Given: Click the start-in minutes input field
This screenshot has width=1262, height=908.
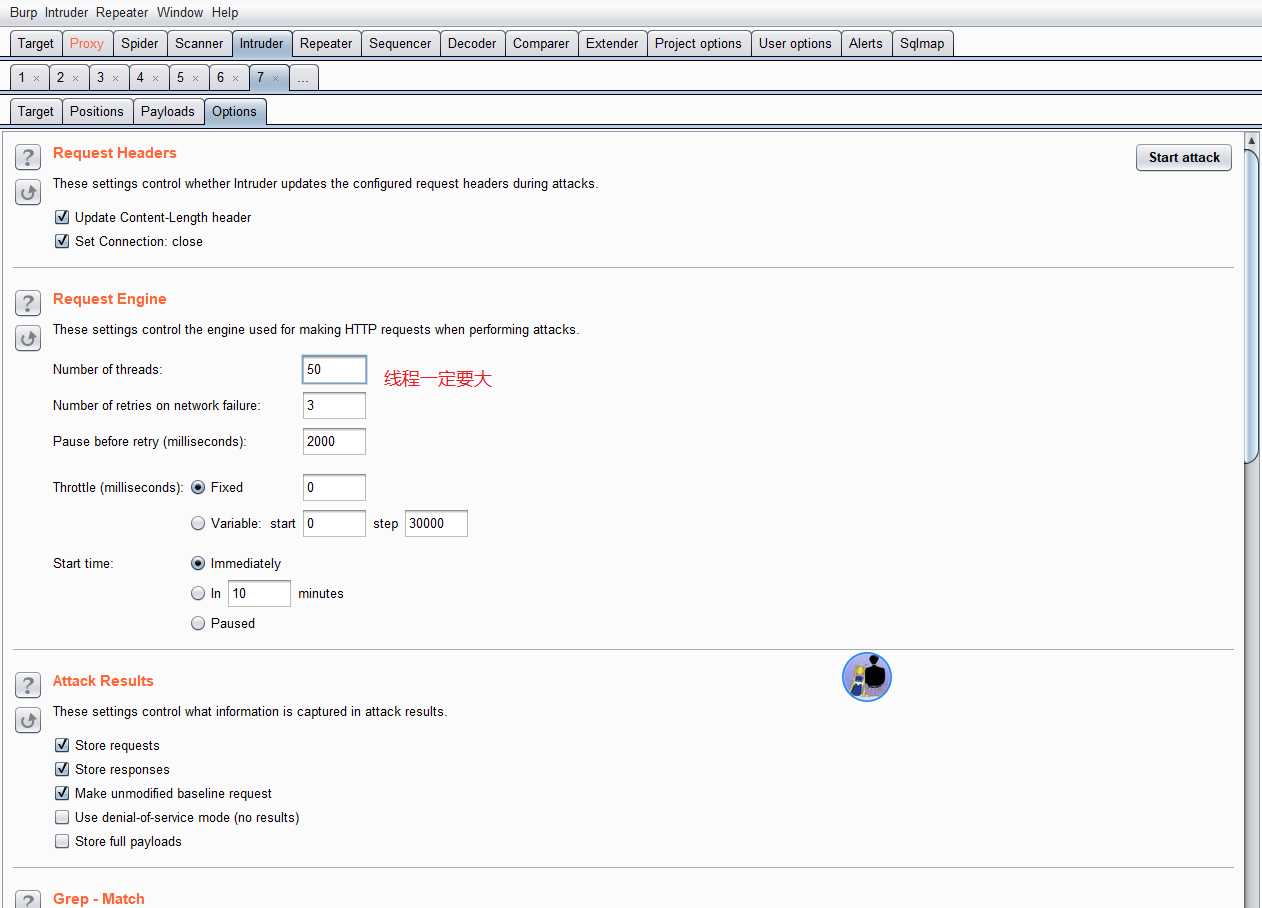Looking at the screenshot, I should point(260,593).
